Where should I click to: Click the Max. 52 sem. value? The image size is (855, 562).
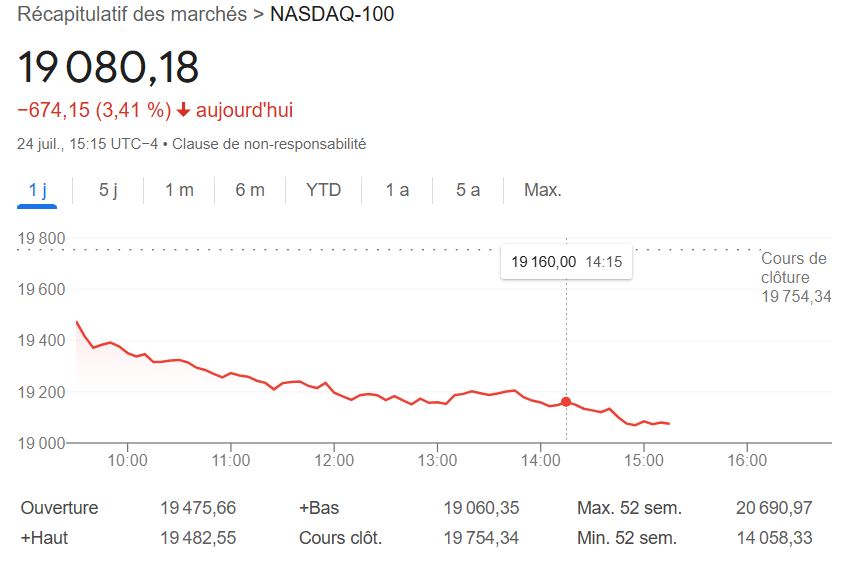771,508
